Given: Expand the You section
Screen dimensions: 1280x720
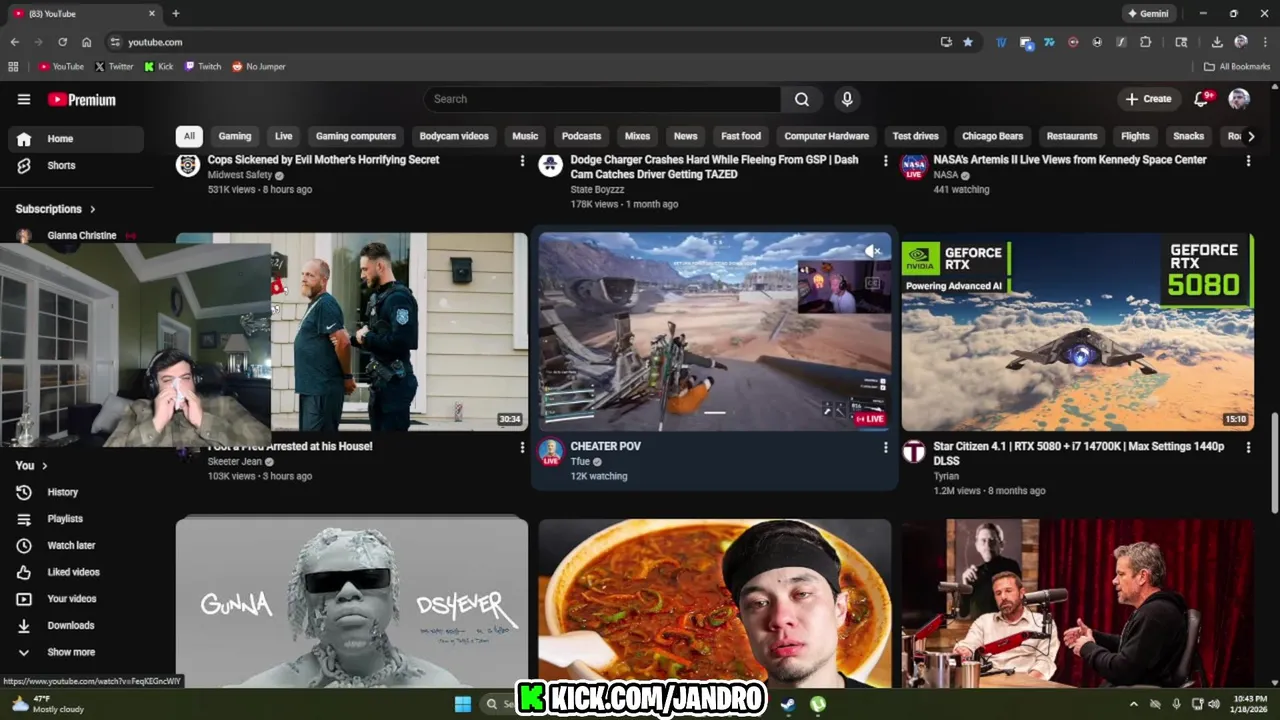Looking at the screenshot, I should 31,465.
